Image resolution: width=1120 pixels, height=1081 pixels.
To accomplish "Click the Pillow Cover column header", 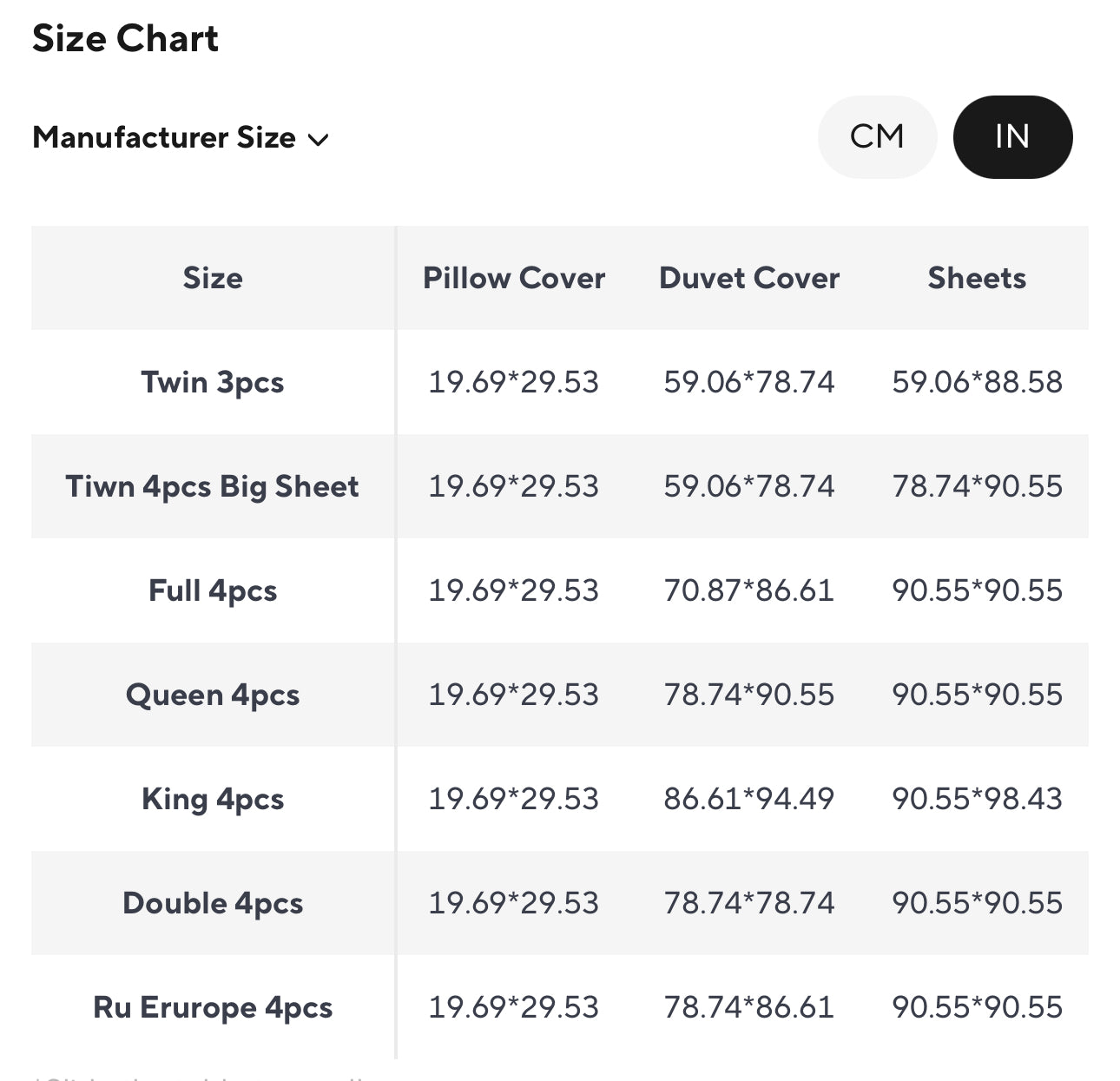I will pyautogui.click(x=514, y=278).
